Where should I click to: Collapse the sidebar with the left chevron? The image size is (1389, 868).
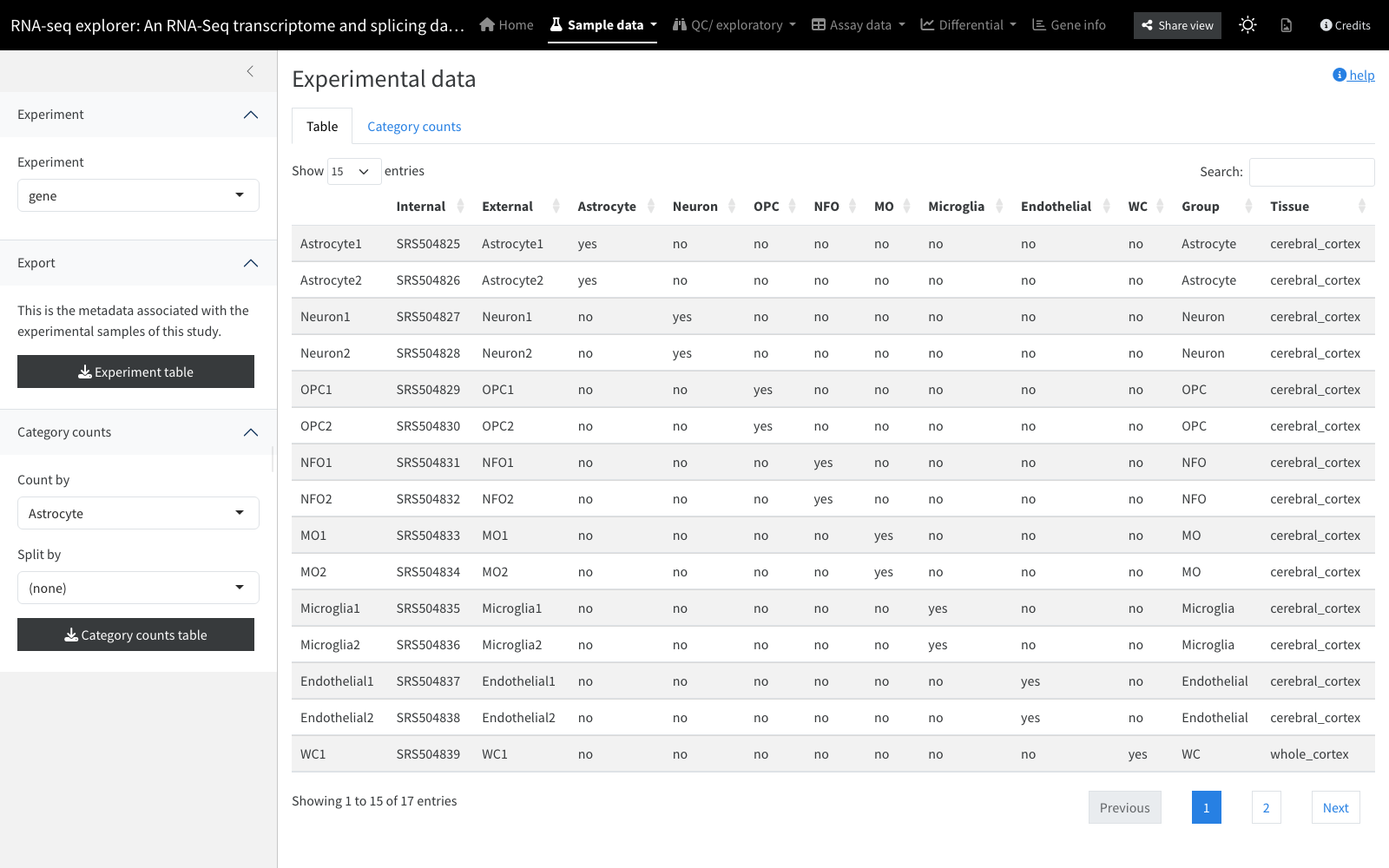(250, 71)
